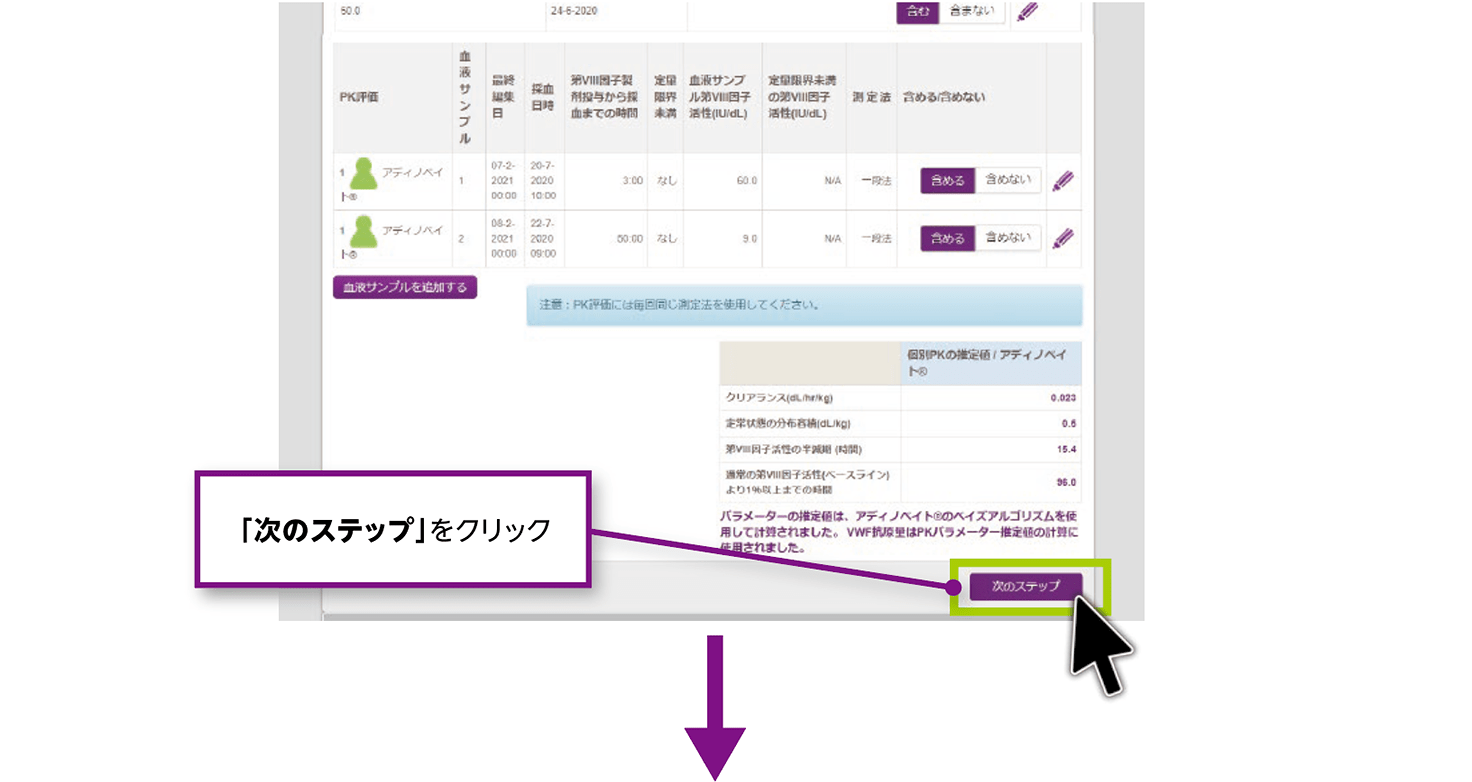The width and height of the screenshot is (1472, 782).
Task: Click the 08-2-2021 last edited date cell
Action: click(x=504, y=238)
